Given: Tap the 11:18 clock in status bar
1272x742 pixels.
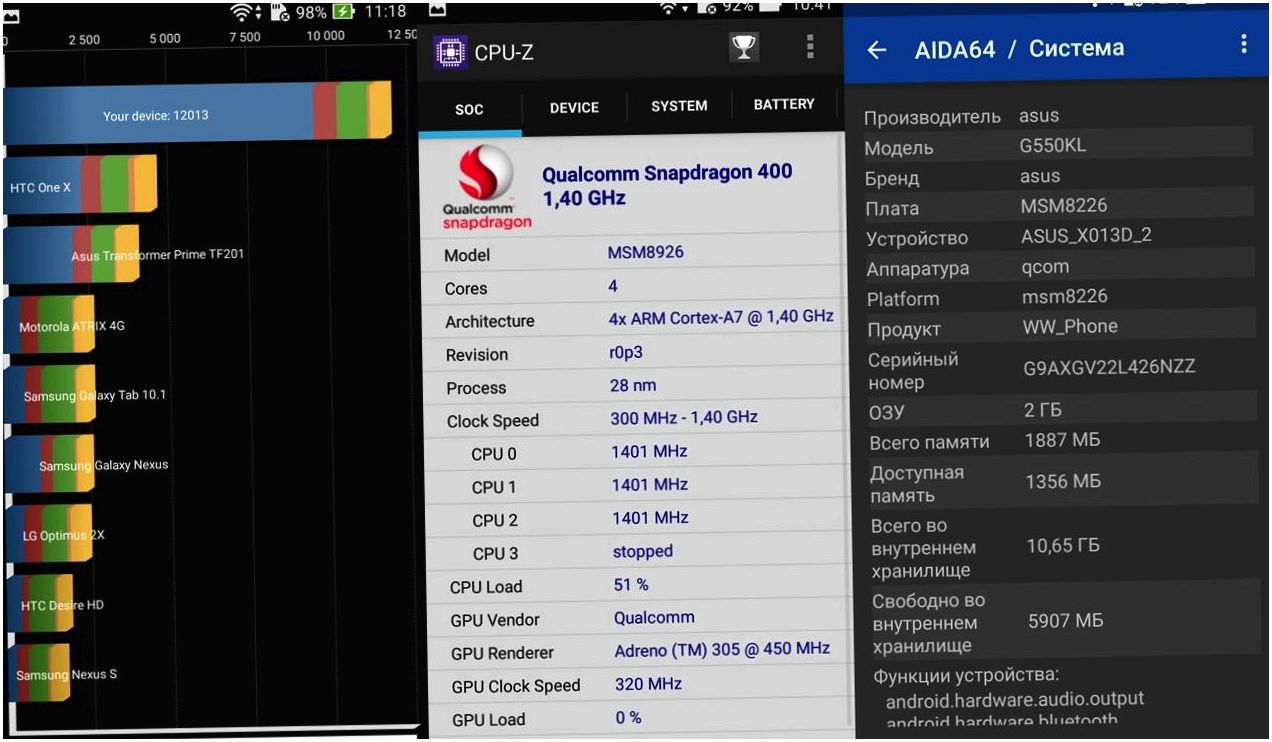Looking at the screenshot, I should point(385,12).
